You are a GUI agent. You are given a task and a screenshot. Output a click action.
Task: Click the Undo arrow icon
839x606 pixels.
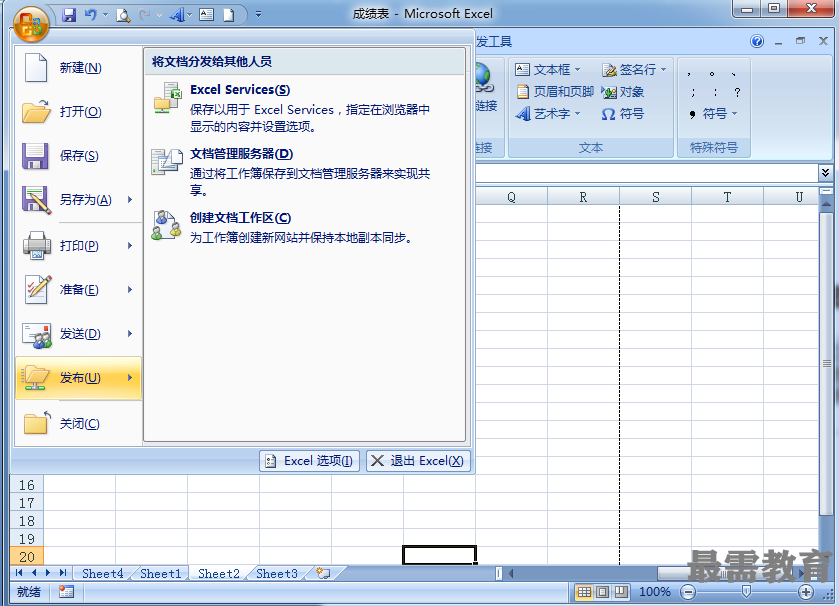(90, 15)
